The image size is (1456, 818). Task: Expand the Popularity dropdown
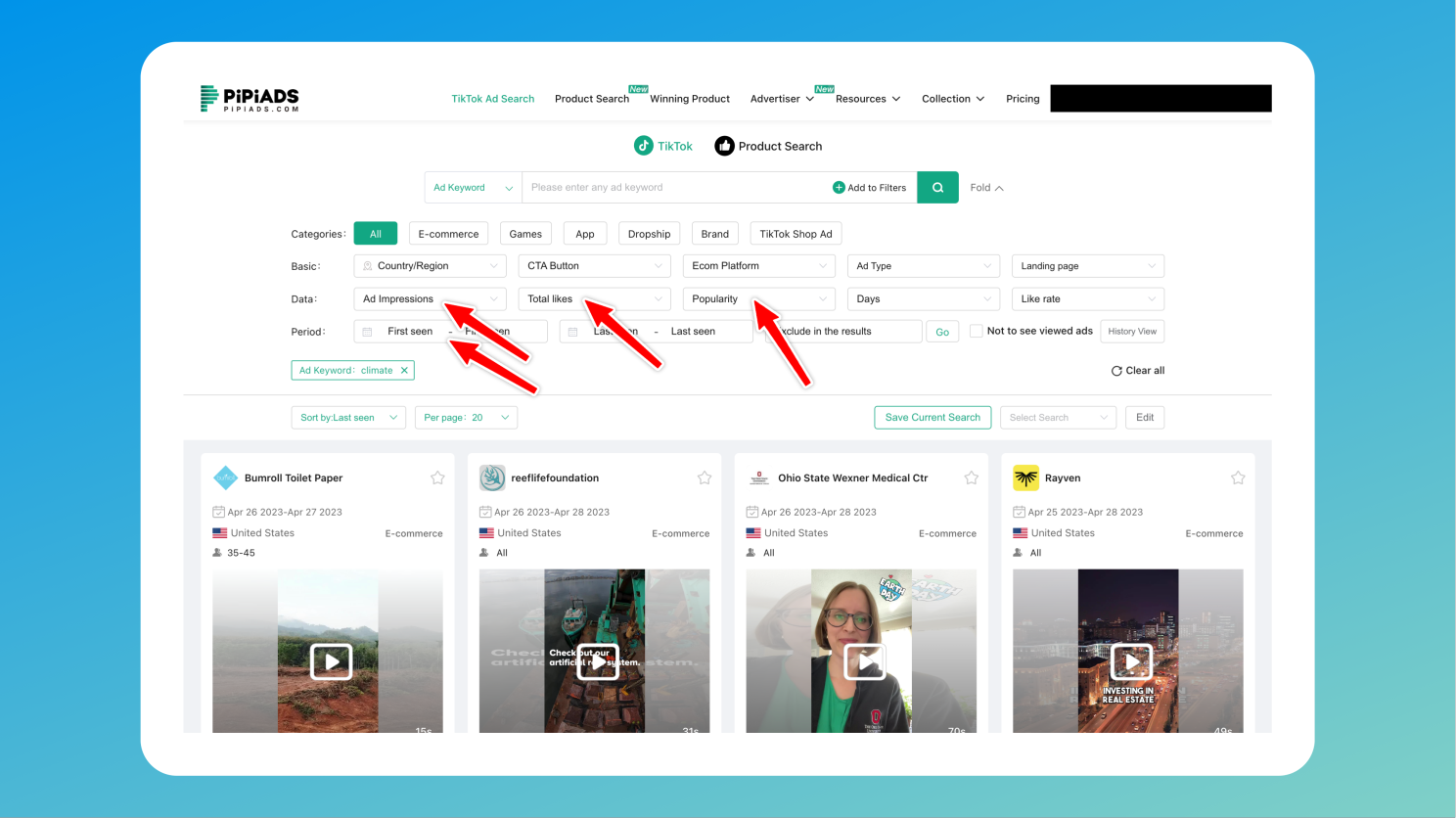(759, 299)
